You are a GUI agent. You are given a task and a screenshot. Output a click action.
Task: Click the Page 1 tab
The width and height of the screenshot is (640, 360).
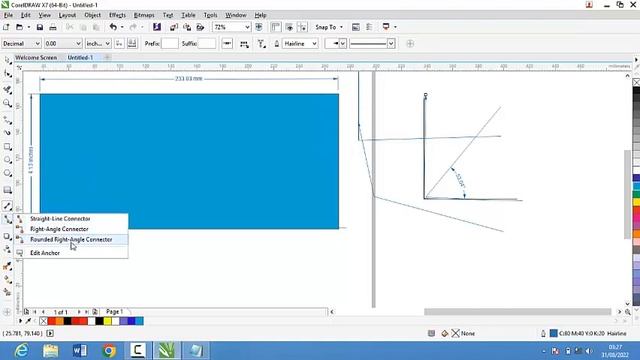pyautogui.click(x=114, y=311)
